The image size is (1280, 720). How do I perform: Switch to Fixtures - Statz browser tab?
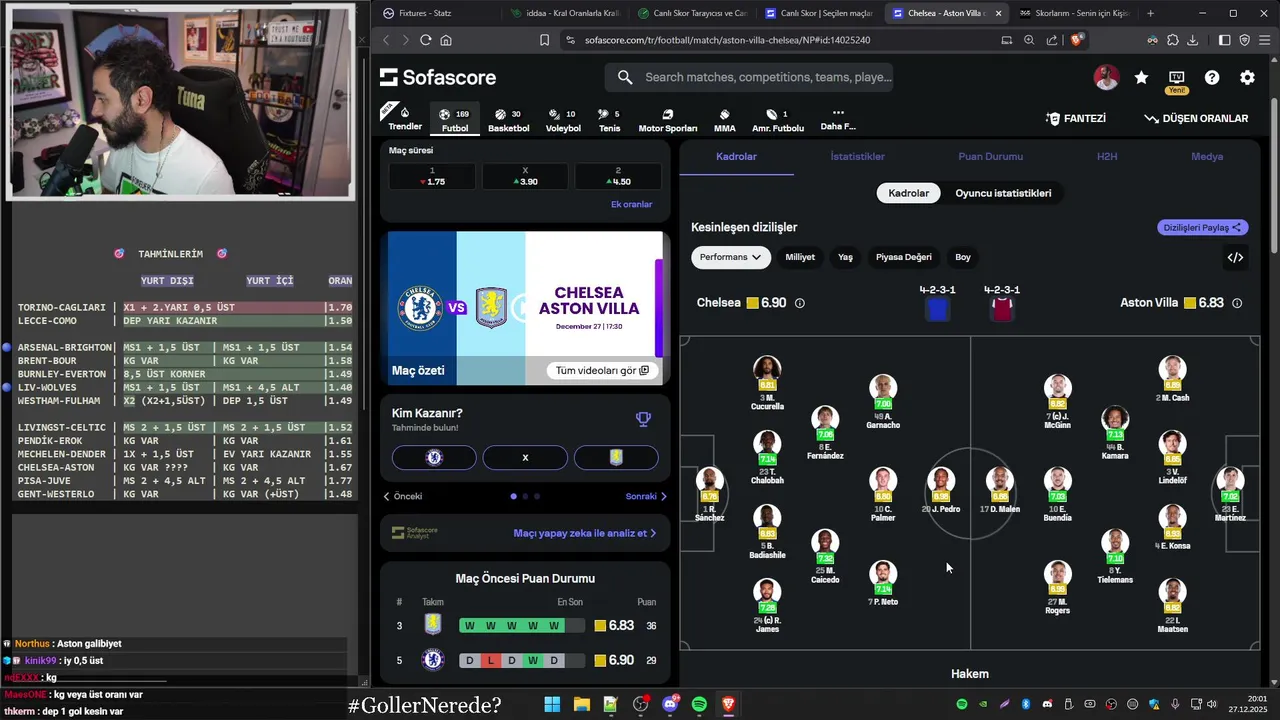[x=435, y=13]
